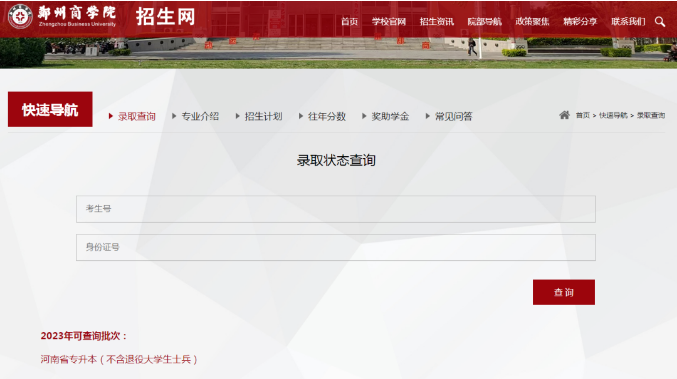The image size is (677, 379).
Task: Click the breadcrumb home icon
Action: point(564,115)
